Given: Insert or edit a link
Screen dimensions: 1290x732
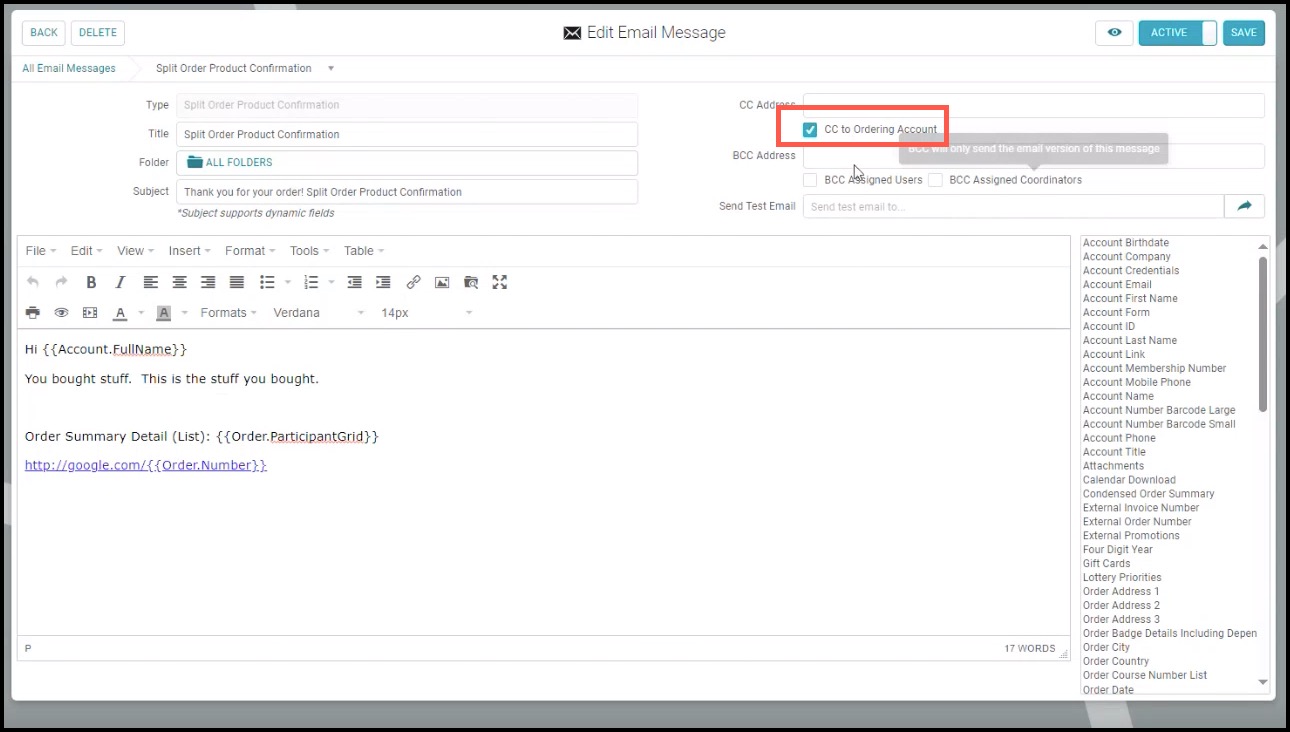Looking at the screenshot, I should [x=413, y=283].
